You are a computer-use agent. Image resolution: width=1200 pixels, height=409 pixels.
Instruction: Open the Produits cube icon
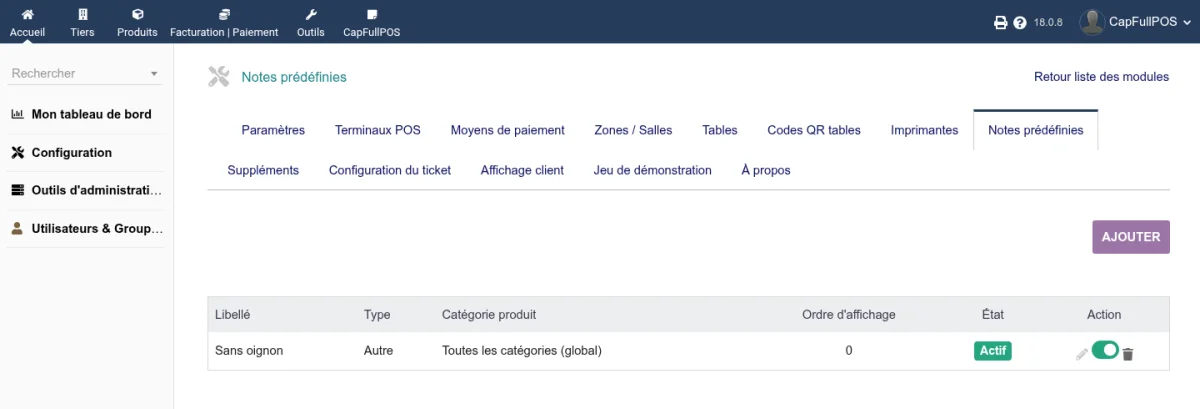tap(137, 15)
